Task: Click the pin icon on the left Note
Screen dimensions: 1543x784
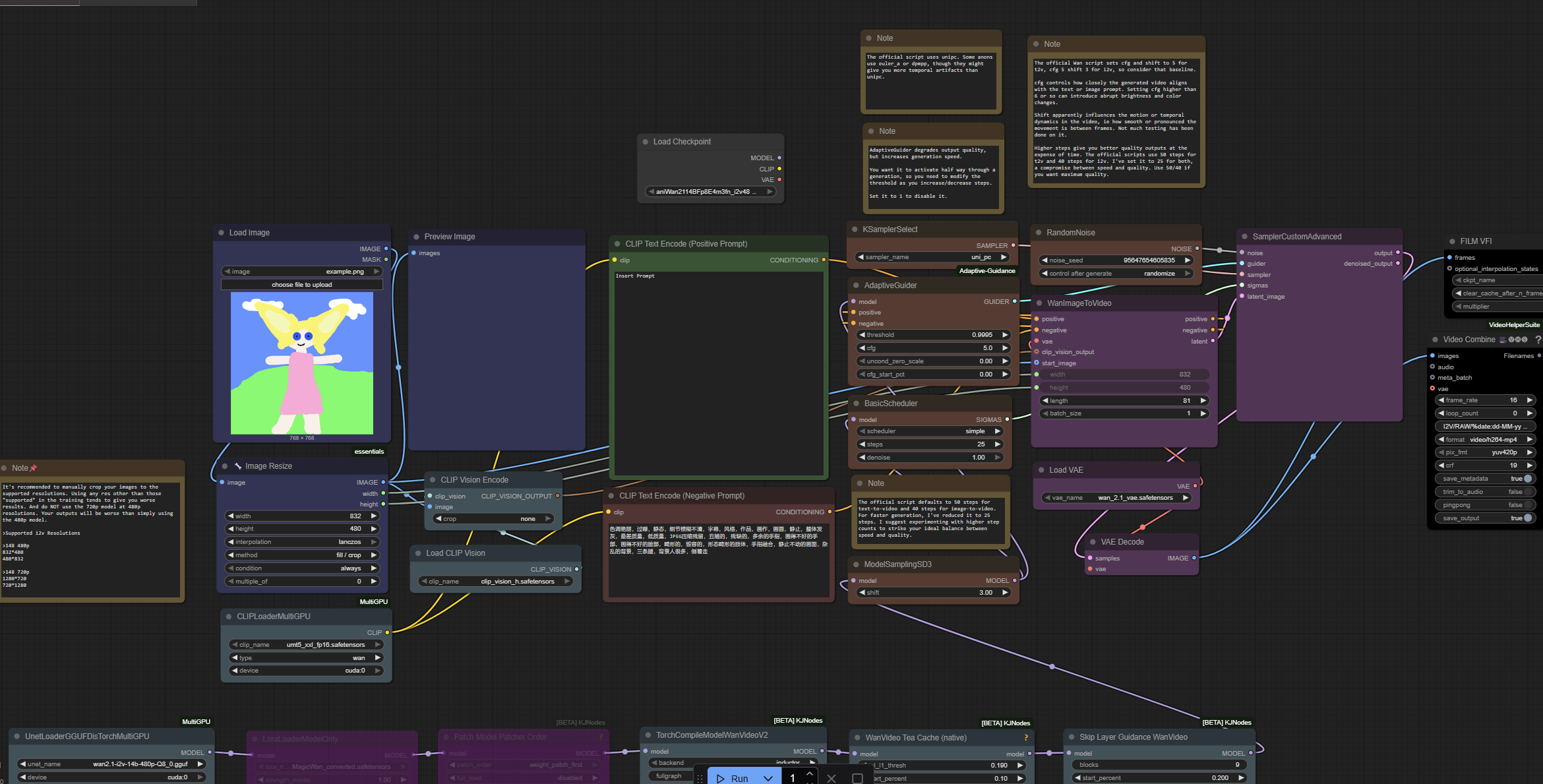Action: pos(34,468)
